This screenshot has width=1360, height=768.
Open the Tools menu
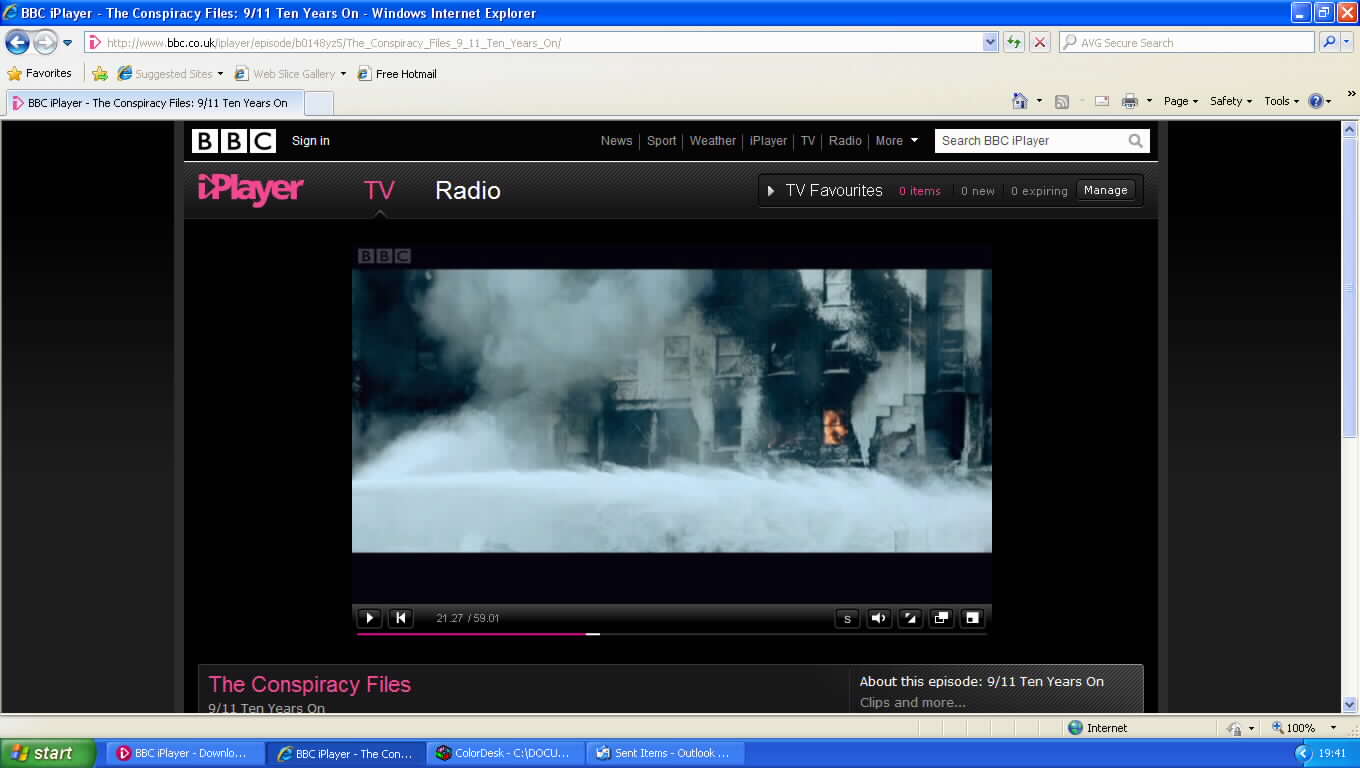click(1282, 101)
